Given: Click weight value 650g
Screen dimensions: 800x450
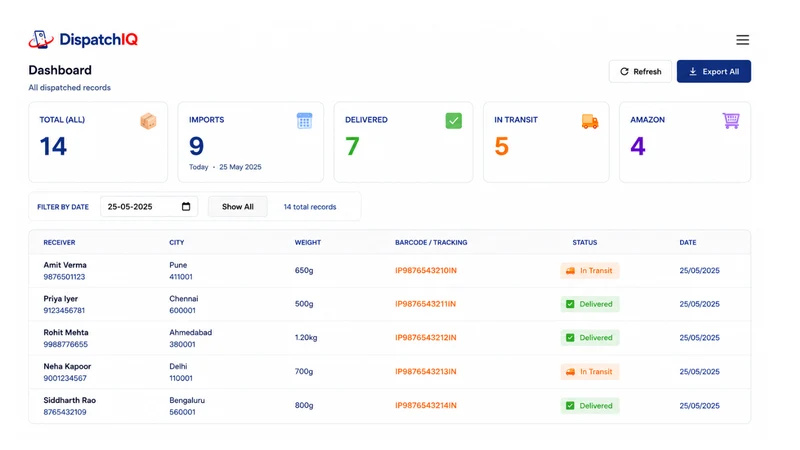Looking at the screenshot, I should pyautogui.click(x=304, y=270).
